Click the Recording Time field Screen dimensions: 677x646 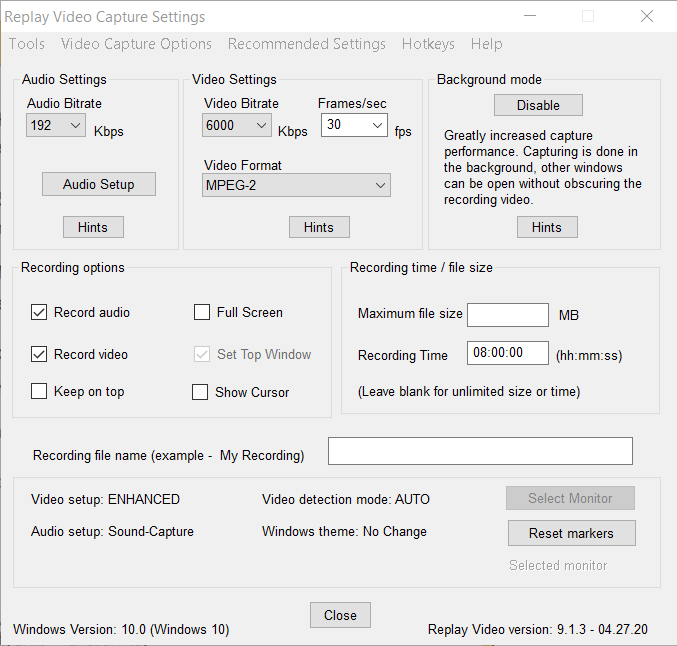tap(508, 353)
